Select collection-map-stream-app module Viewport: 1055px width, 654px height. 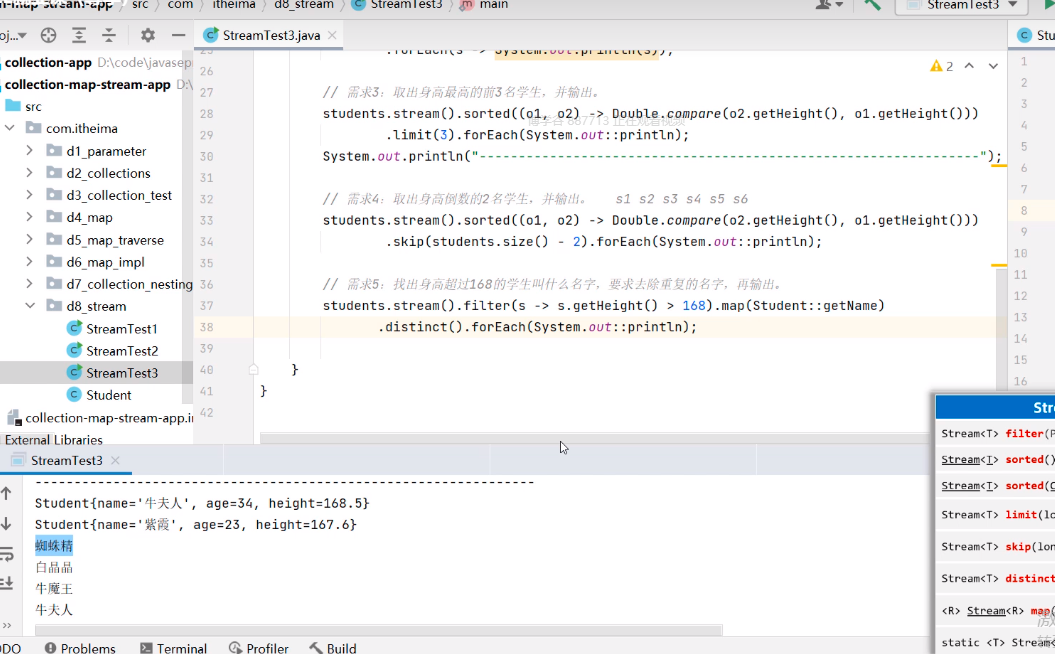pyautogui.click(x=87, y=85)
